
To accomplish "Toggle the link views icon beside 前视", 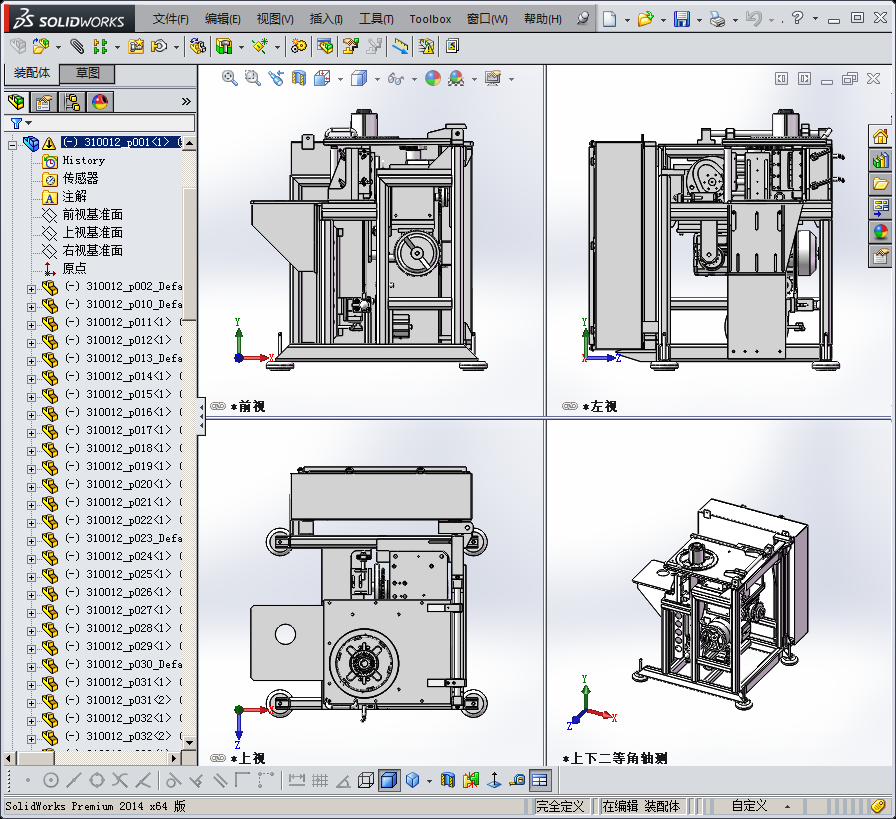I will point(218,406).
